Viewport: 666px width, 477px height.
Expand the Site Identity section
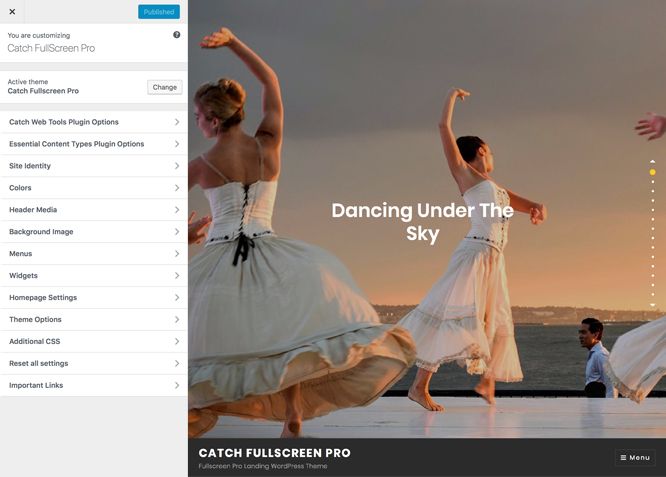[x=93, y=166]
